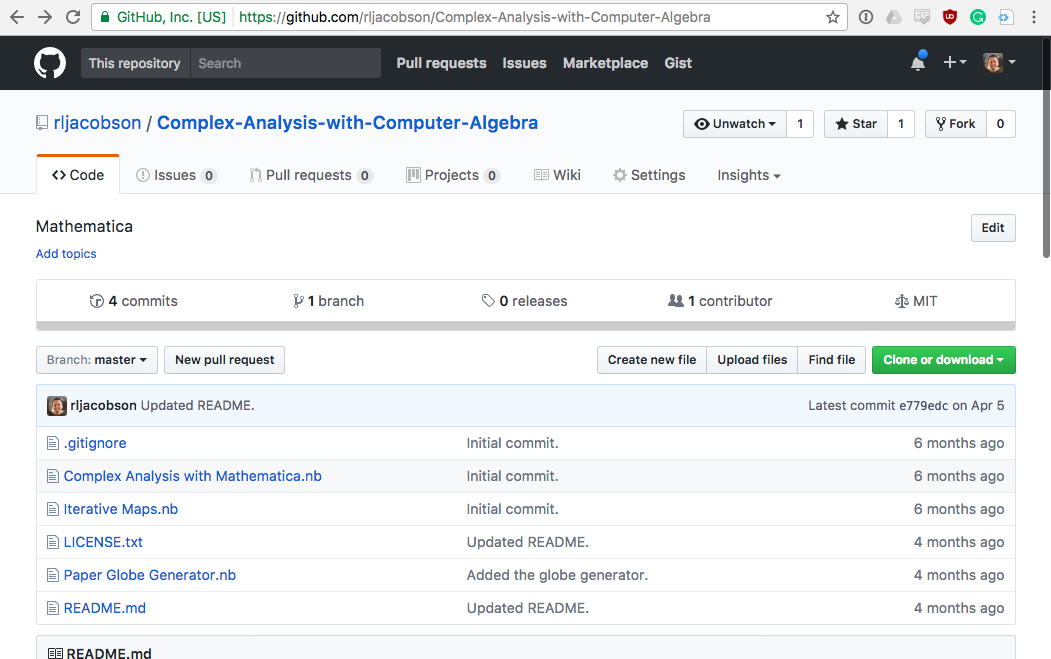Viewport: 1051px width, 659px height.
Task: Open Unwatch dropdown button
Action: (x=735, y=124)
